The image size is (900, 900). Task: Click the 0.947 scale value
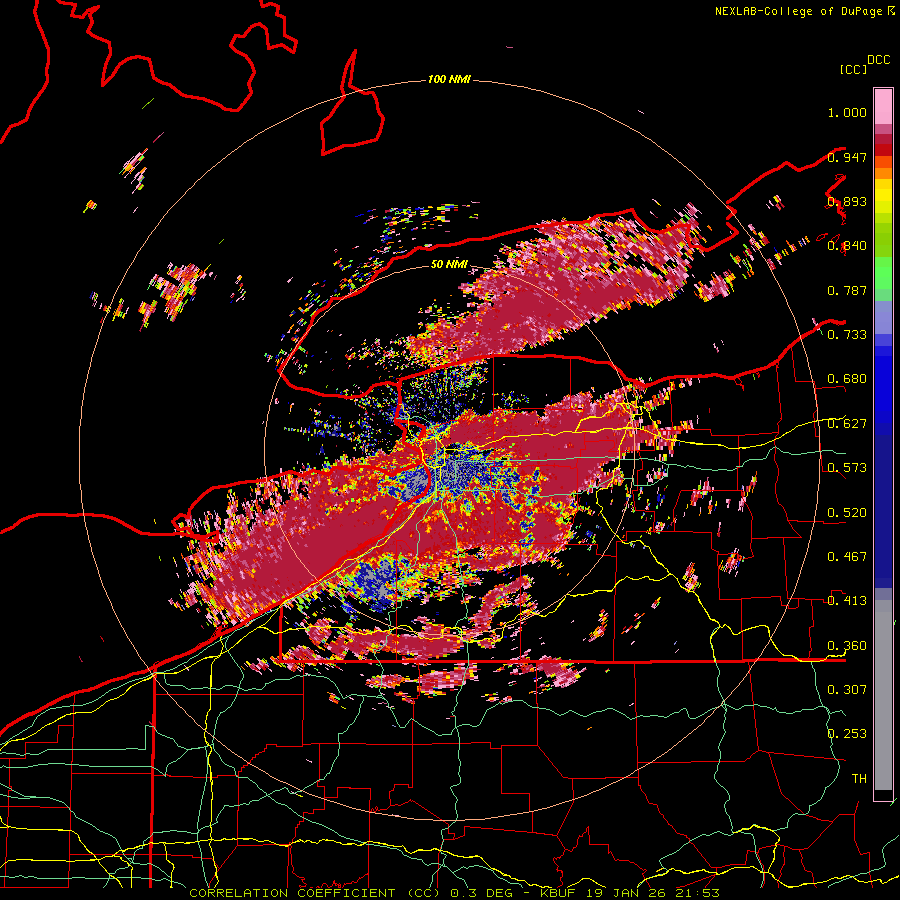847,157
